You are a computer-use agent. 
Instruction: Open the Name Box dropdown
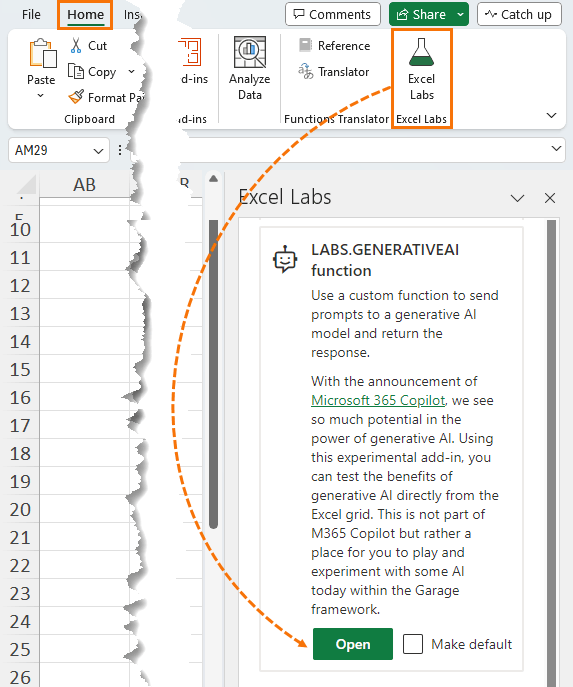tap(98, 151)
